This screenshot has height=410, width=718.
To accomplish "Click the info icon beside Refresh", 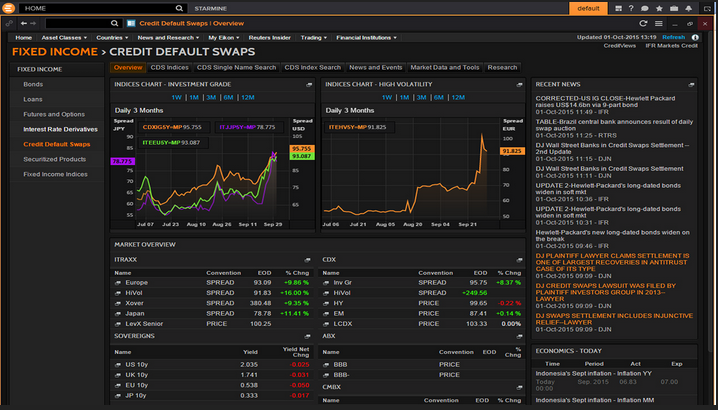I will [695, 38].
